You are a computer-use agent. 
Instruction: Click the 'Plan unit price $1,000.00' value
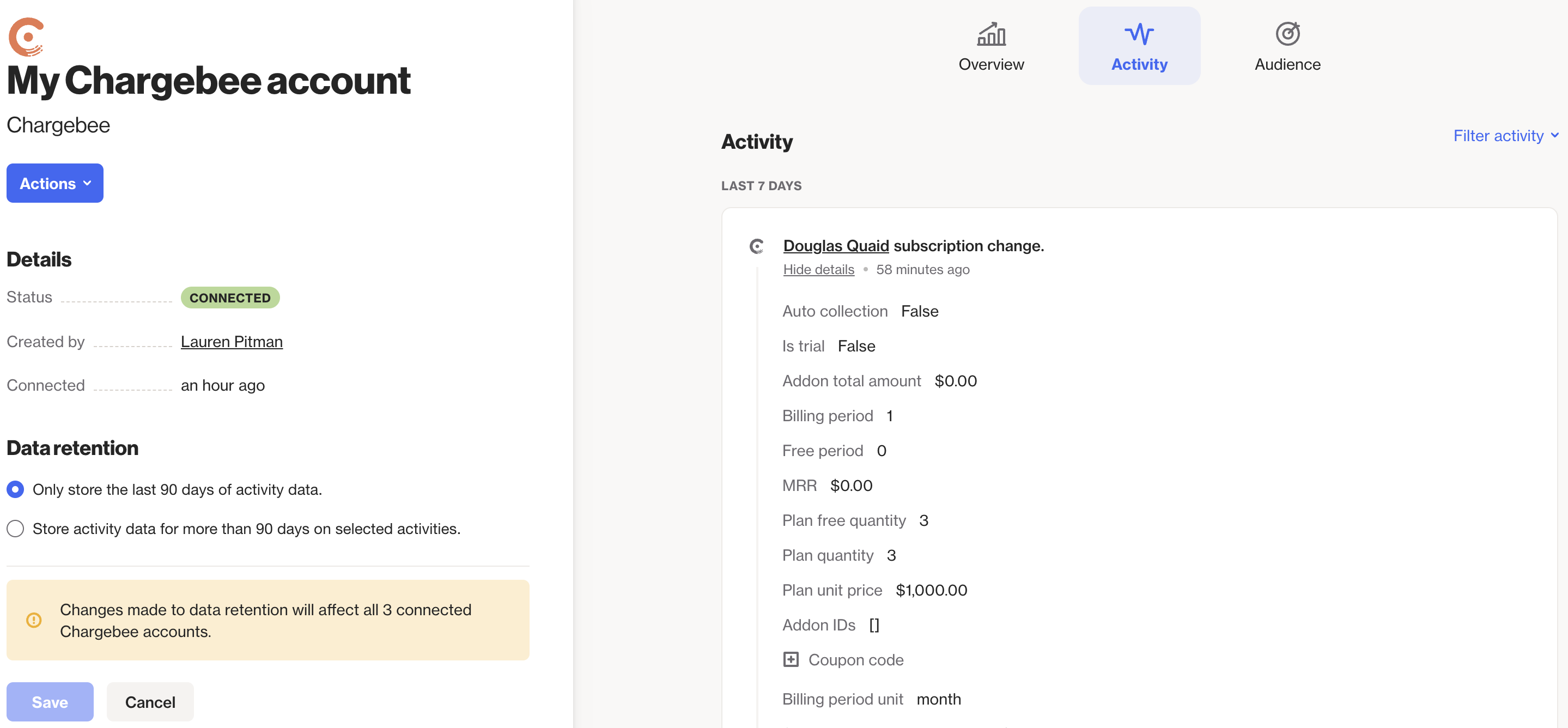point(931,590)
